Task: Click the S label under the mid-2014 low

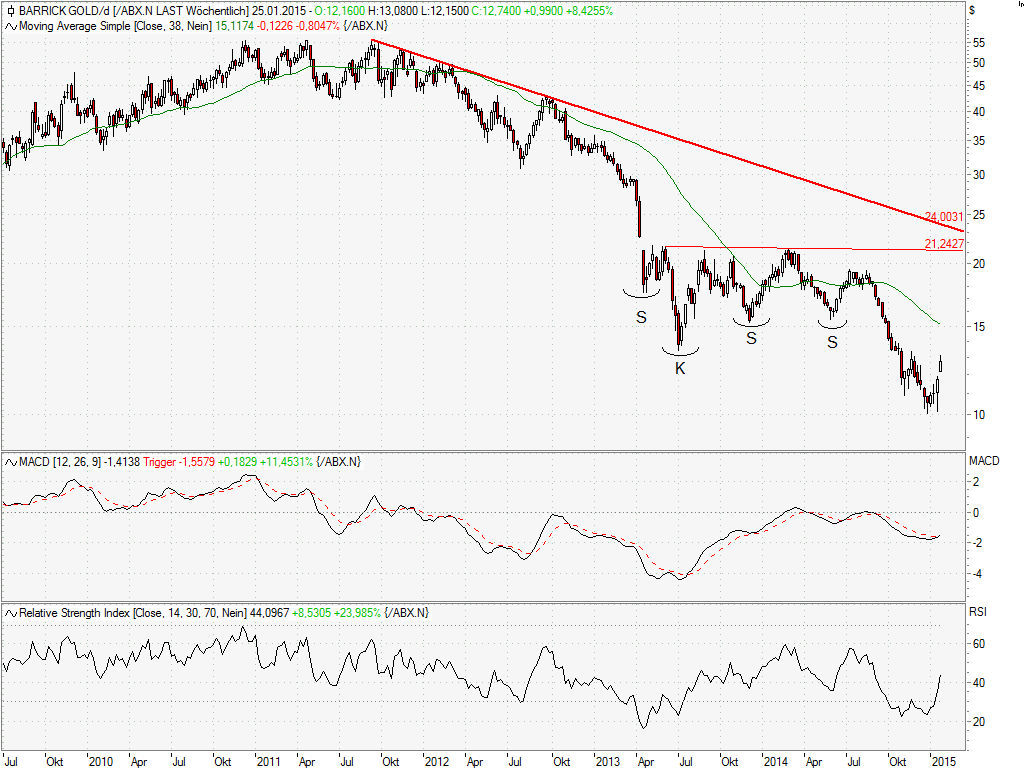Action: pos(832,342)
